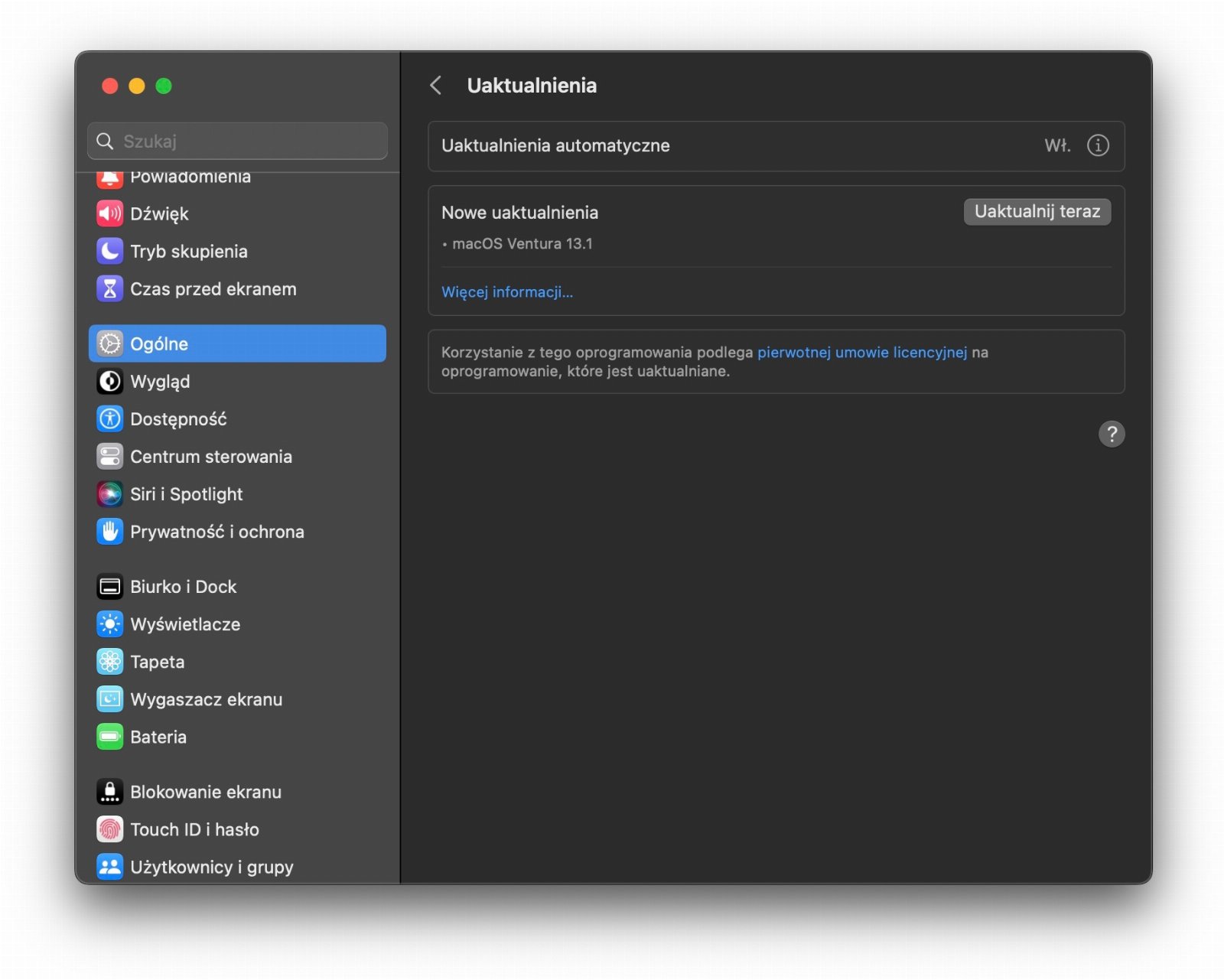Select Wygląd label in sidebar
The height and width of the screenshot is (980, 1224).
(x=160, y=382)
